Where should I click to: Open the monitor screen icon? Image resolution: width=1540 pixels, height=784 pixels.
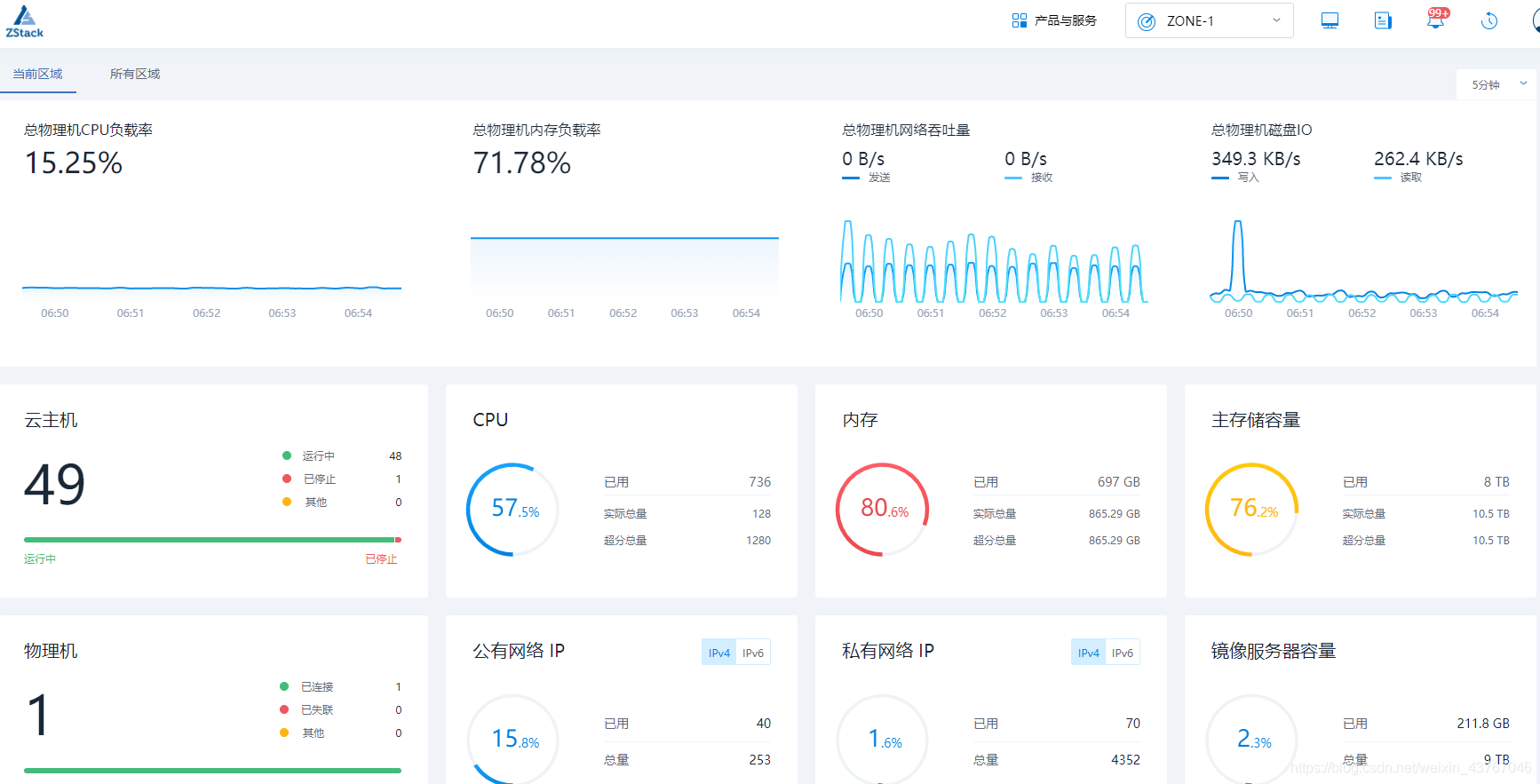coord(1330,20)
